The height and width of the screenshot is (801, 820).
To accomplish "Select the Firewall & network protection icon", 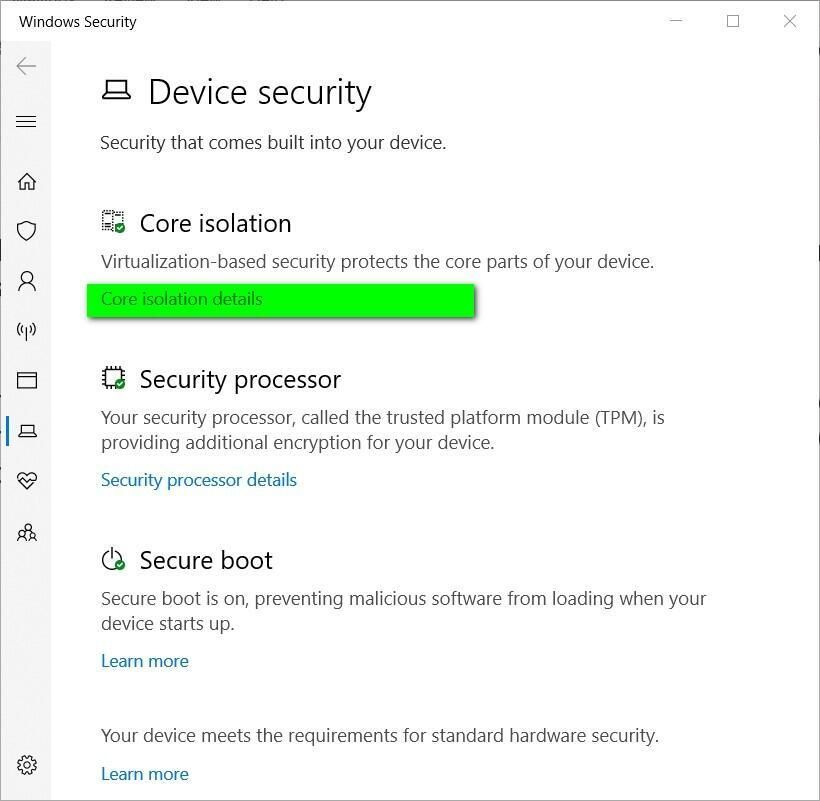I will tap(26, 331).
